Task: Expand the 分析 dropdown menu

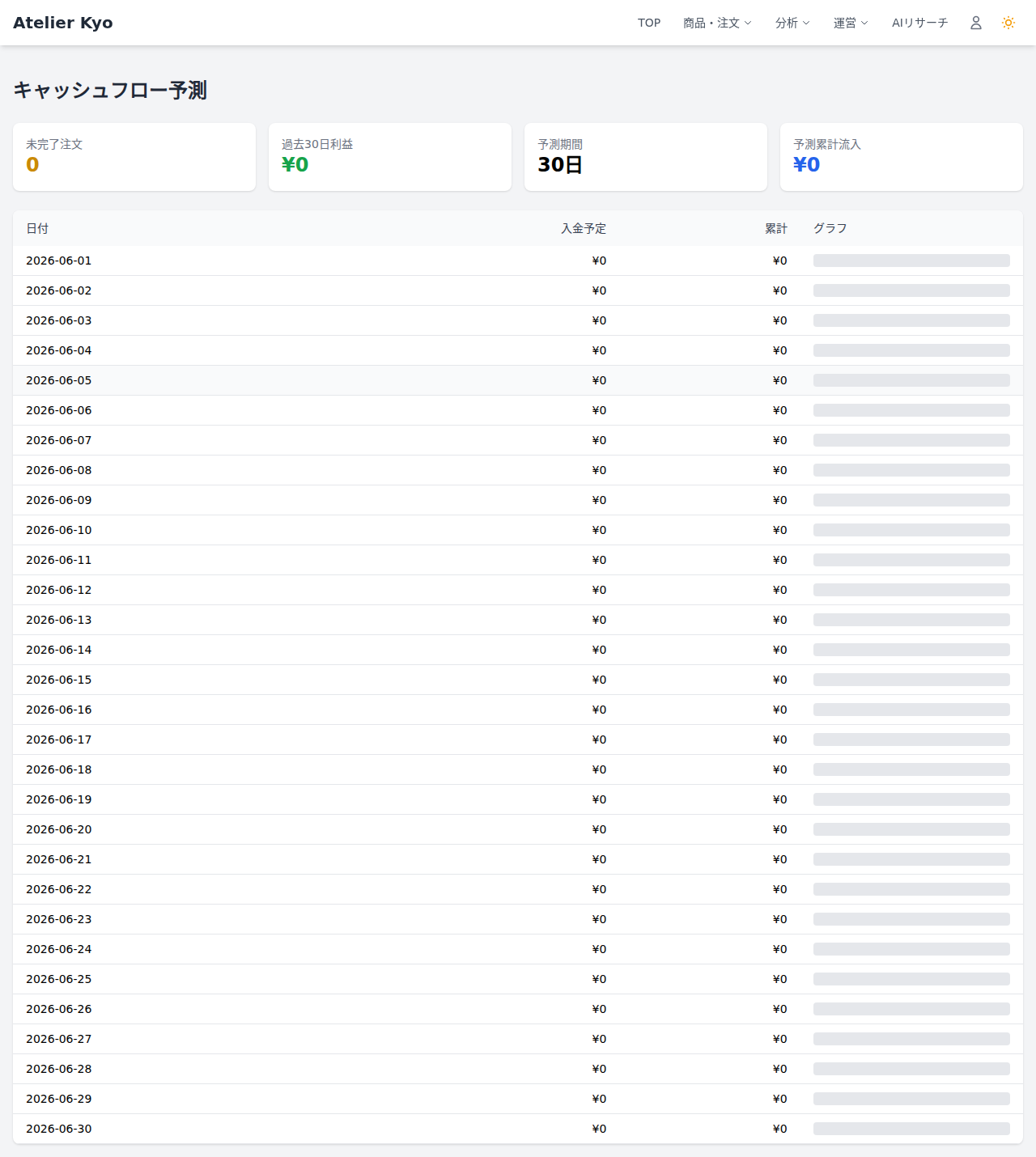Action: tap(792, 23)
